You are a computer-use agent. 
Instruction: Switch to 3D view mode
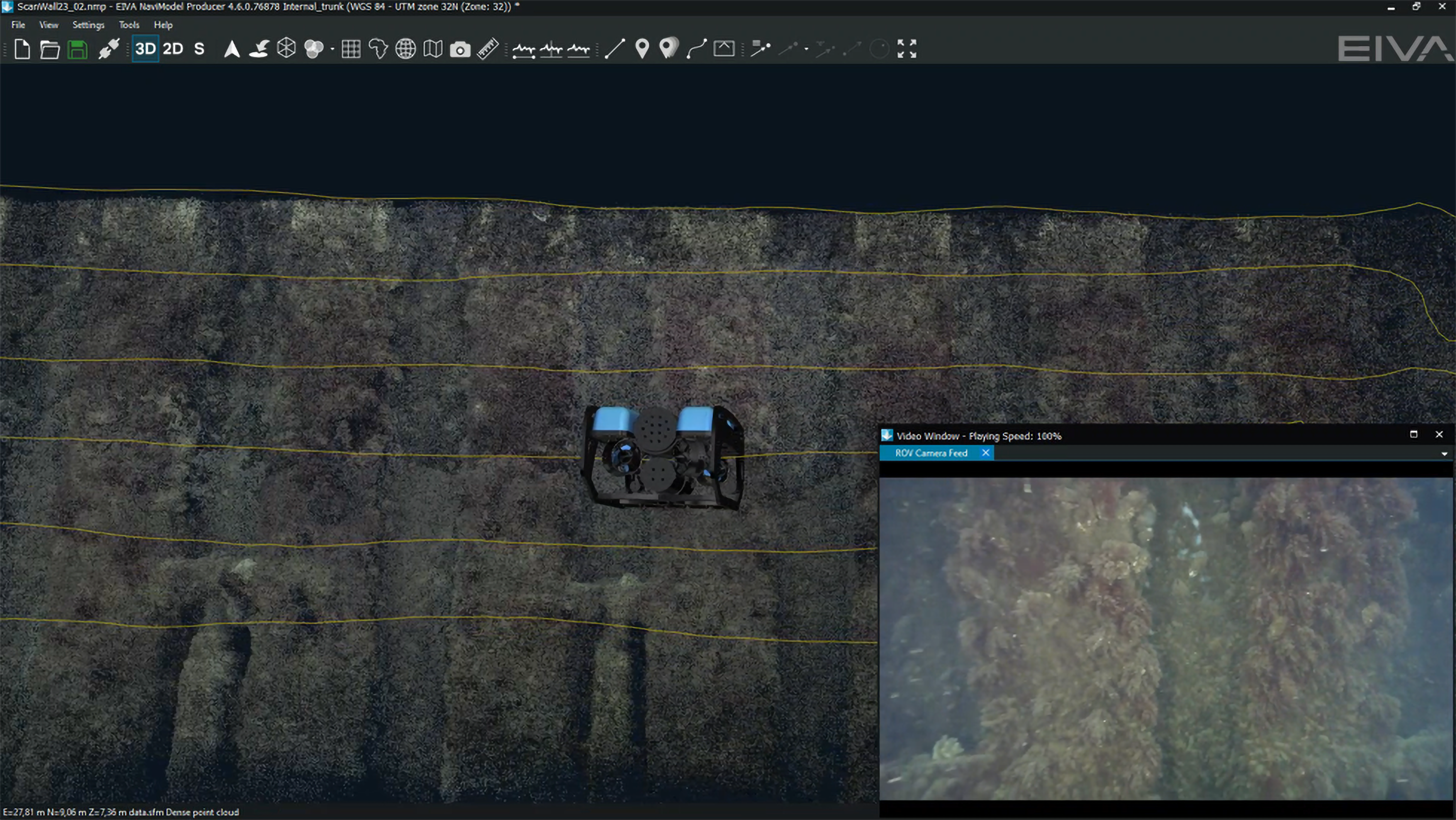pyautogui.click(x=145, y=49)
